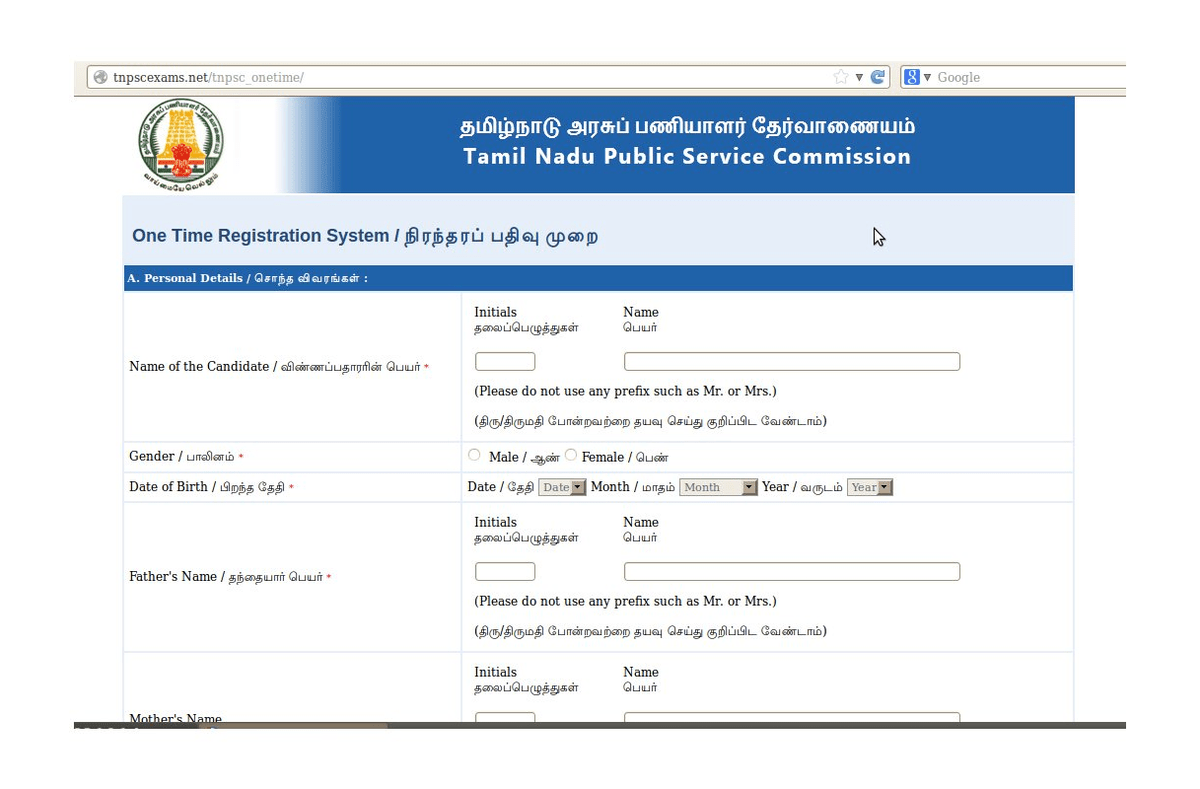
Task: Open the birth Date dropdown
Action: coord(561,487)
